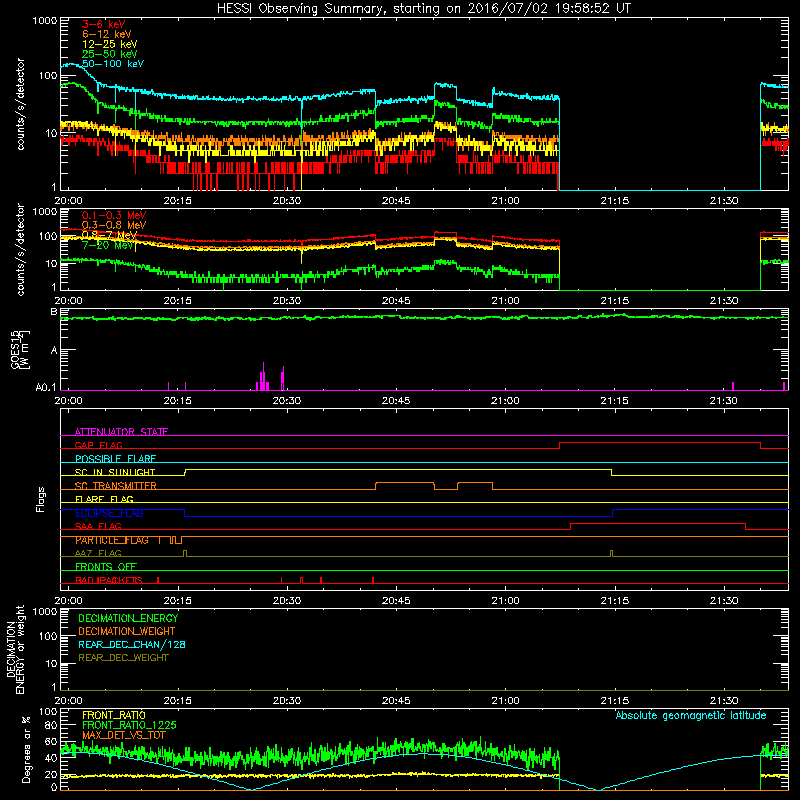This screenshot has width=800, height=800.
Task: Click the tallest magenta GOES spike before 20:30
Action: tap(263, 376)
